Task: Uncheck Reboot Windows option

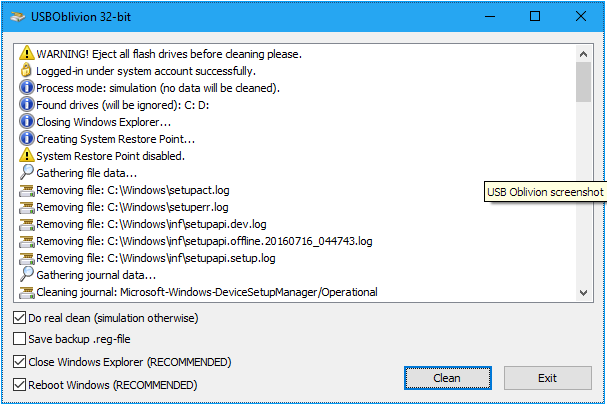Action: tap(19, 385)
